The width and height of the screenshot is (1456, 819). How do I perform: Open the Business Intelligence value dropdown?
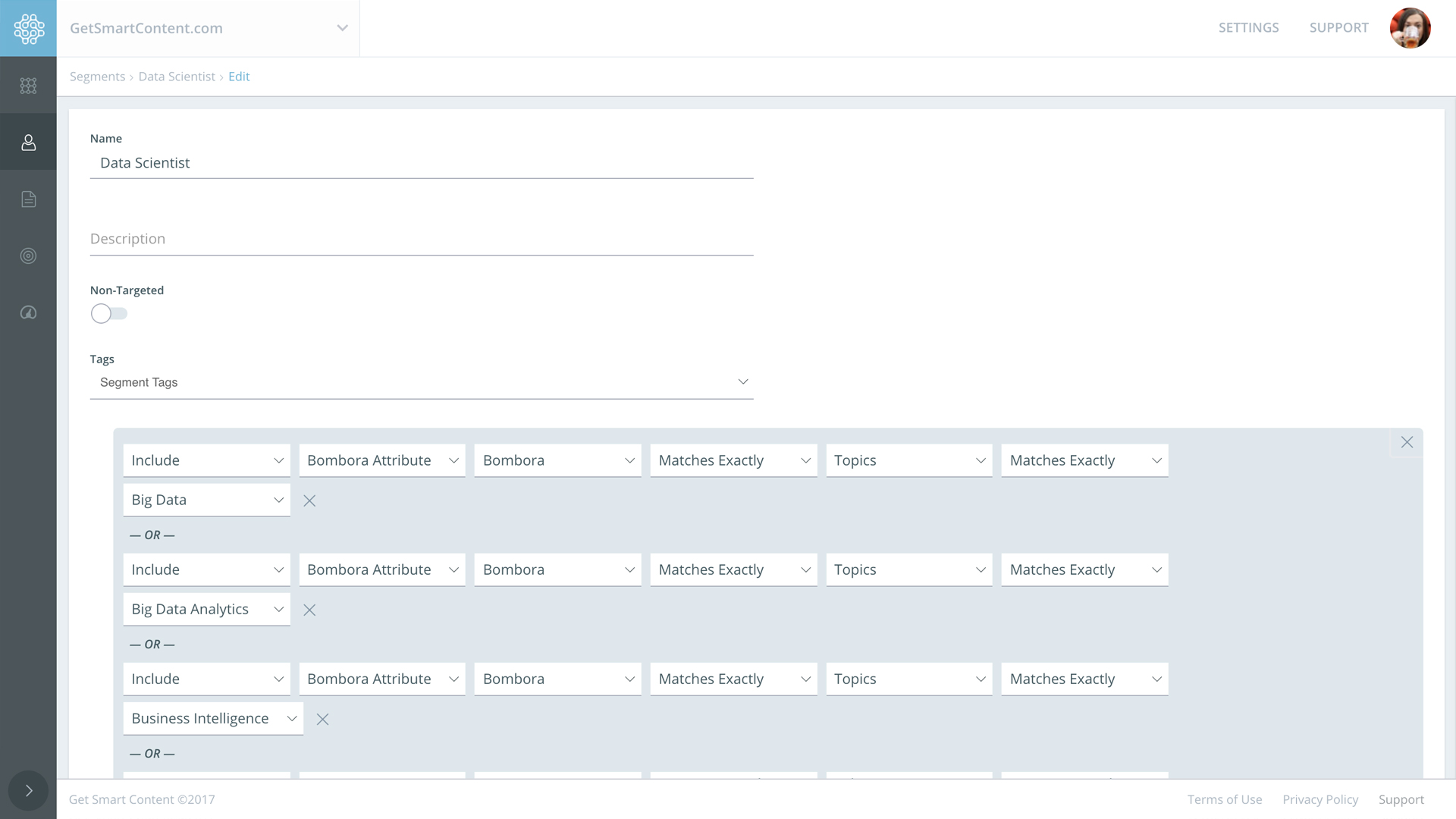point(213,718)
